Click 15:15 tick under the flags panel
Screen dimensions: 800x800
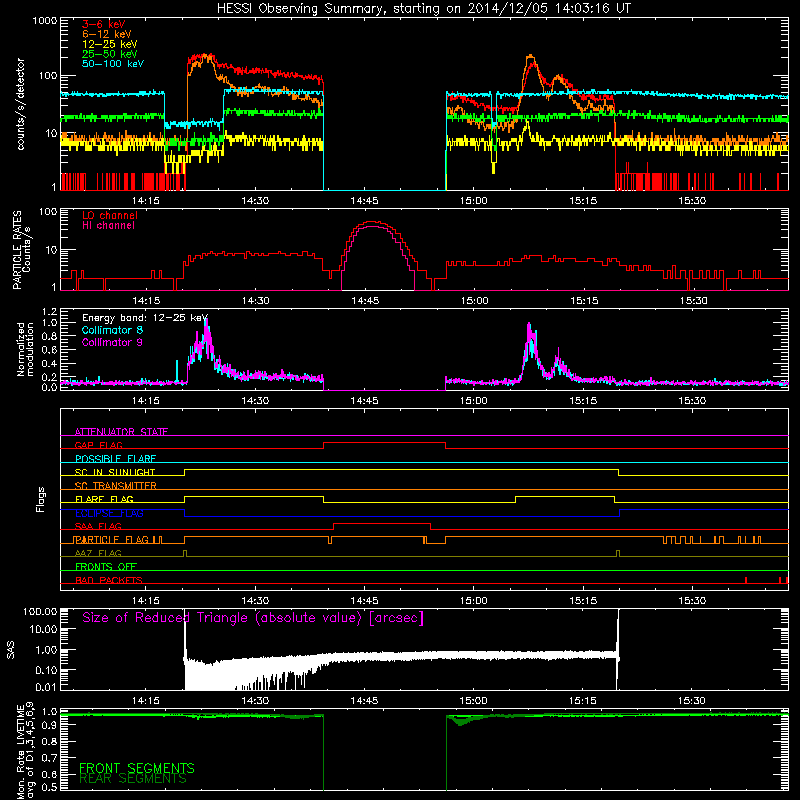pos(583,601)
